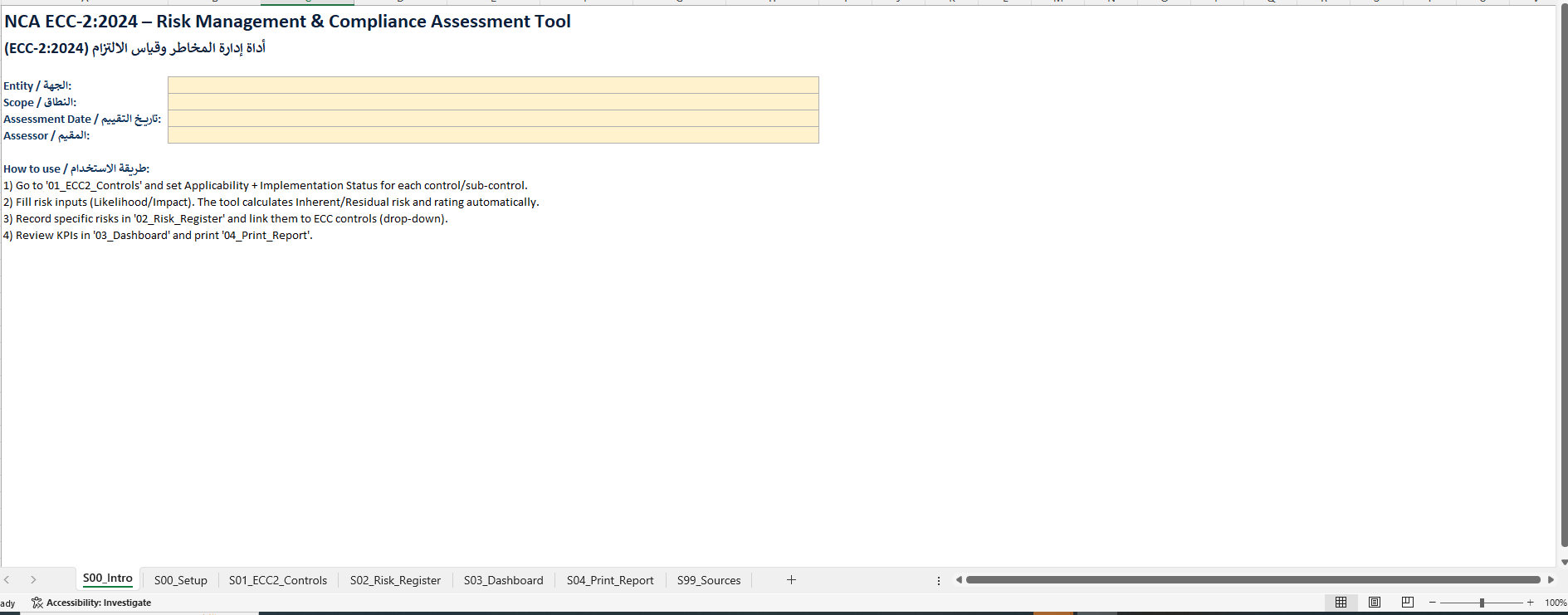Select the 'Assessment Date /' label cell
This screenshot has width=1568, height=615.
click(x=82, y=119)
